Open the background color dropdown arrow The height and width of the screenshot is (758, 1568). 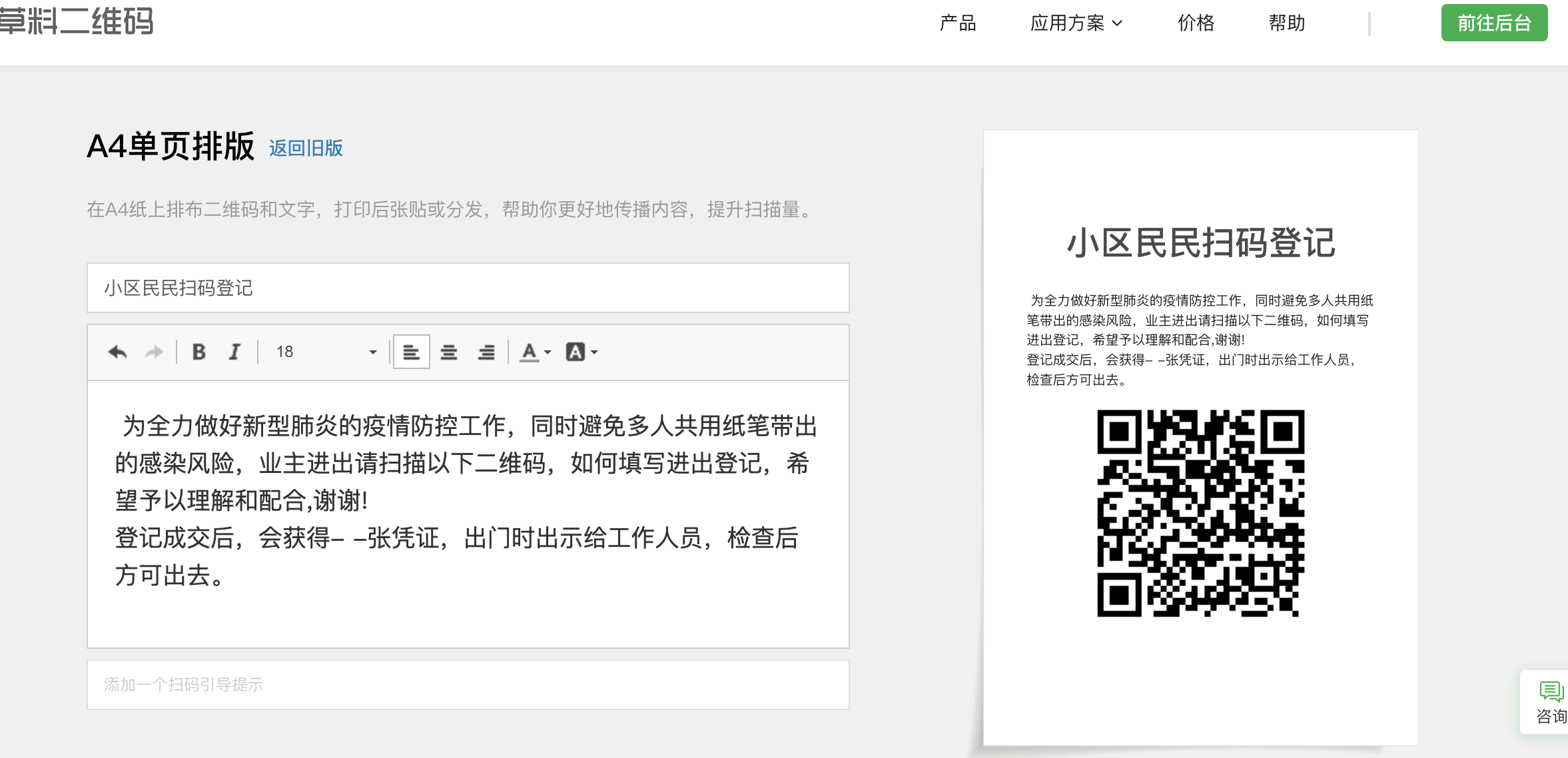[x=594, y=352]
